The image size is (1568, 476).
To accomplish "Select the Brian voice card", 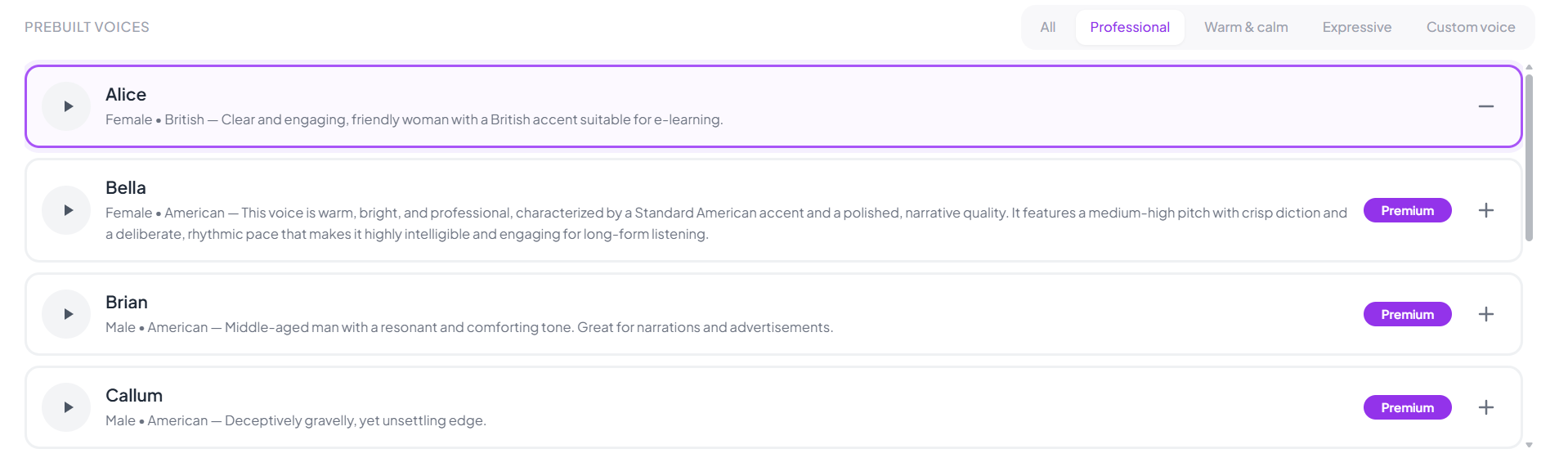I will (x=773, y=314).
